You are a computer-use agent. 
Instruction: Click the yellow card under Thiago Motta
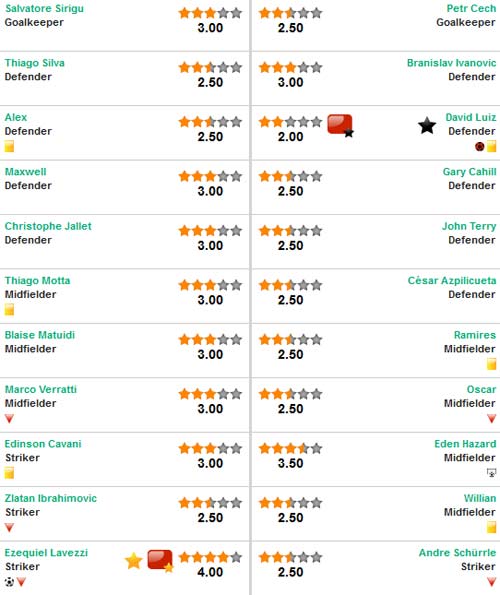(x=9, y=309)
